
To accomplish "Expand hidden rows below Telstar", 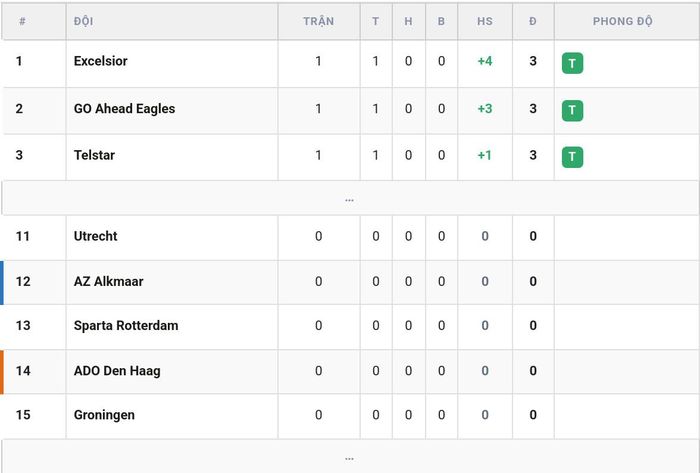I will pos(350,199).
